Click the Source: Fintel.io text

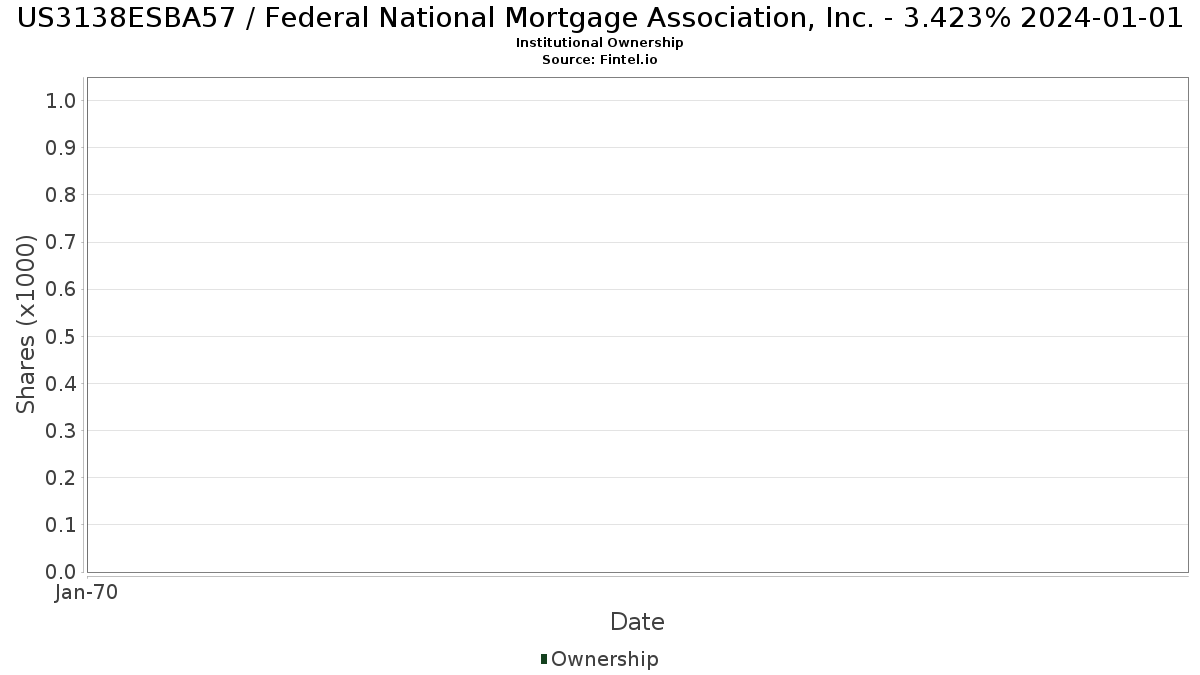click(600, 60)
